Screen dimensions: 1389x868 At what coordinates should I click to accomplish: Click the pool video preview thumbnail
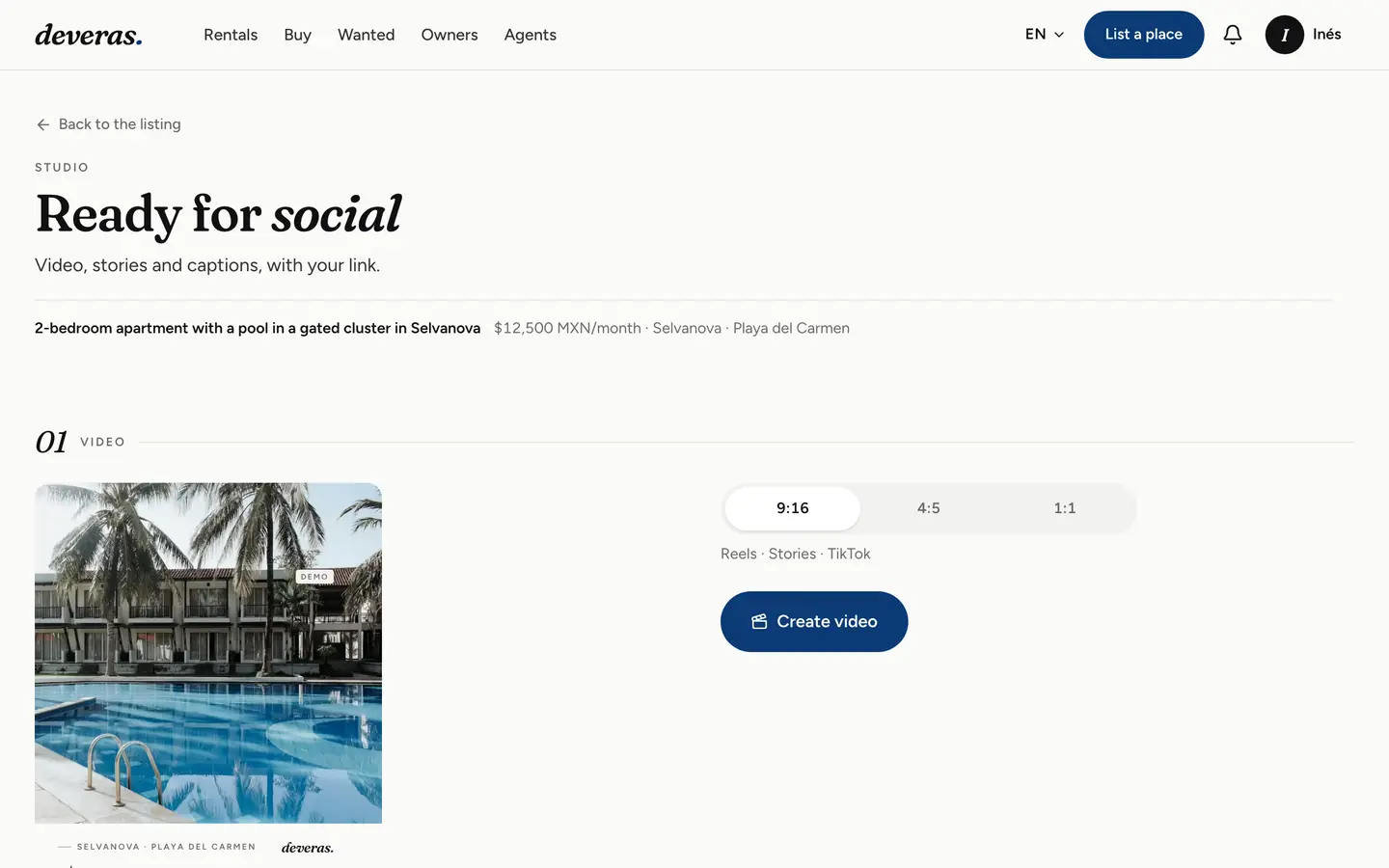[208, 653]
